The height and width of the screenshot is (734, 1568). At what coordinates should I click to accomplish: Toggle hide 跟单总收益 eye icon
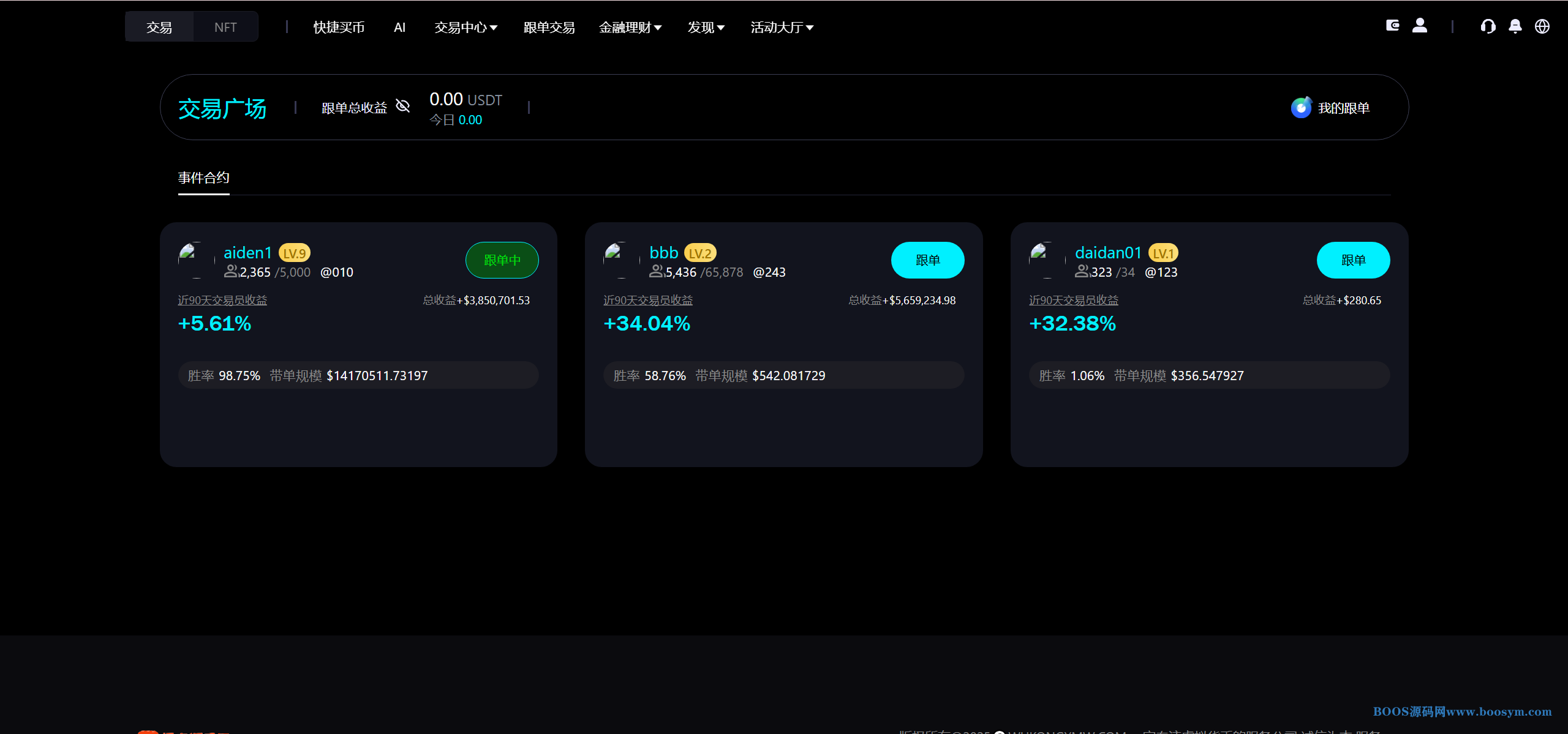pyautogui.click(x=402, y=106)
